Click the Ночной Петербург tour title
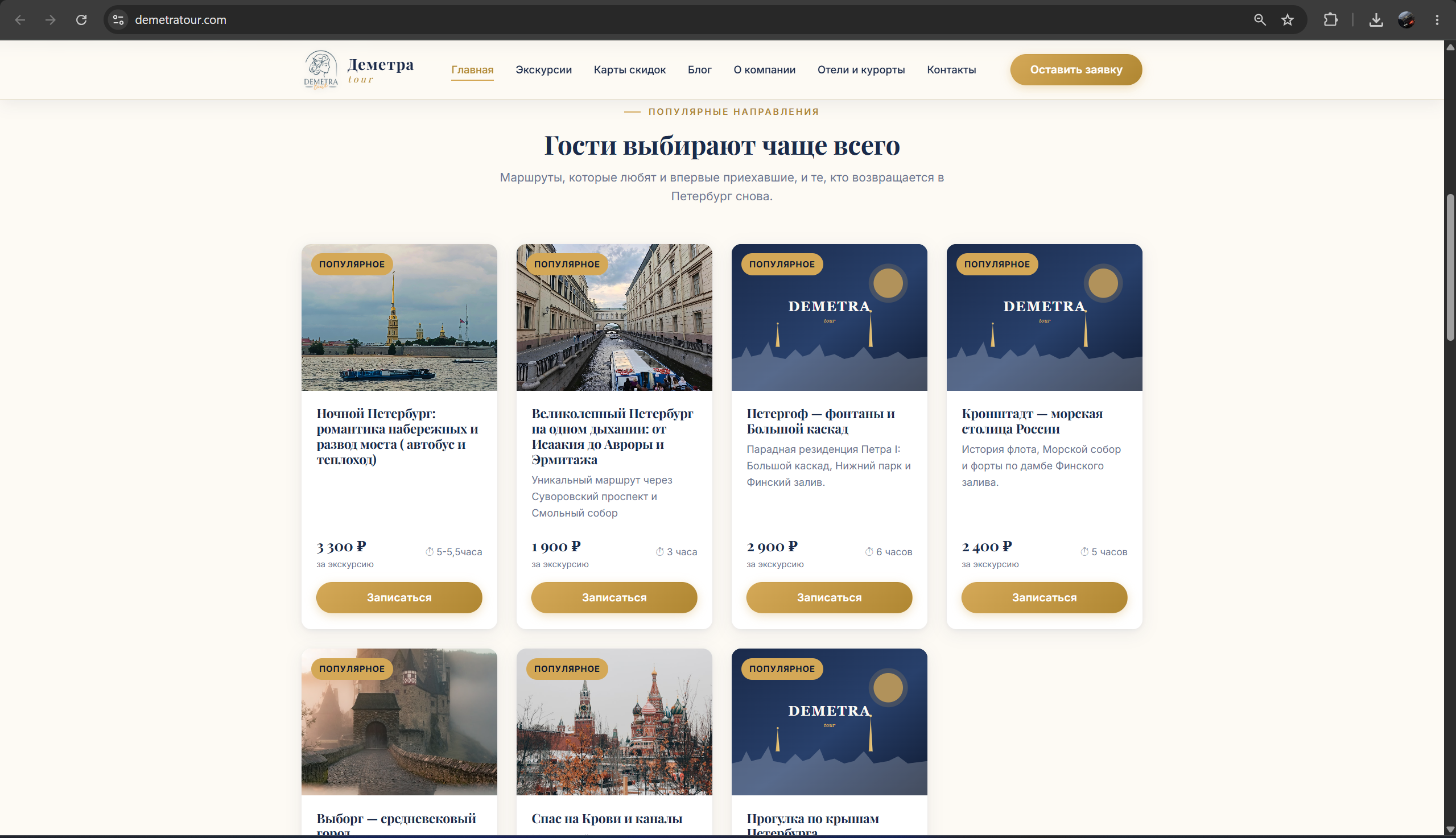 (x=397, y=436)
